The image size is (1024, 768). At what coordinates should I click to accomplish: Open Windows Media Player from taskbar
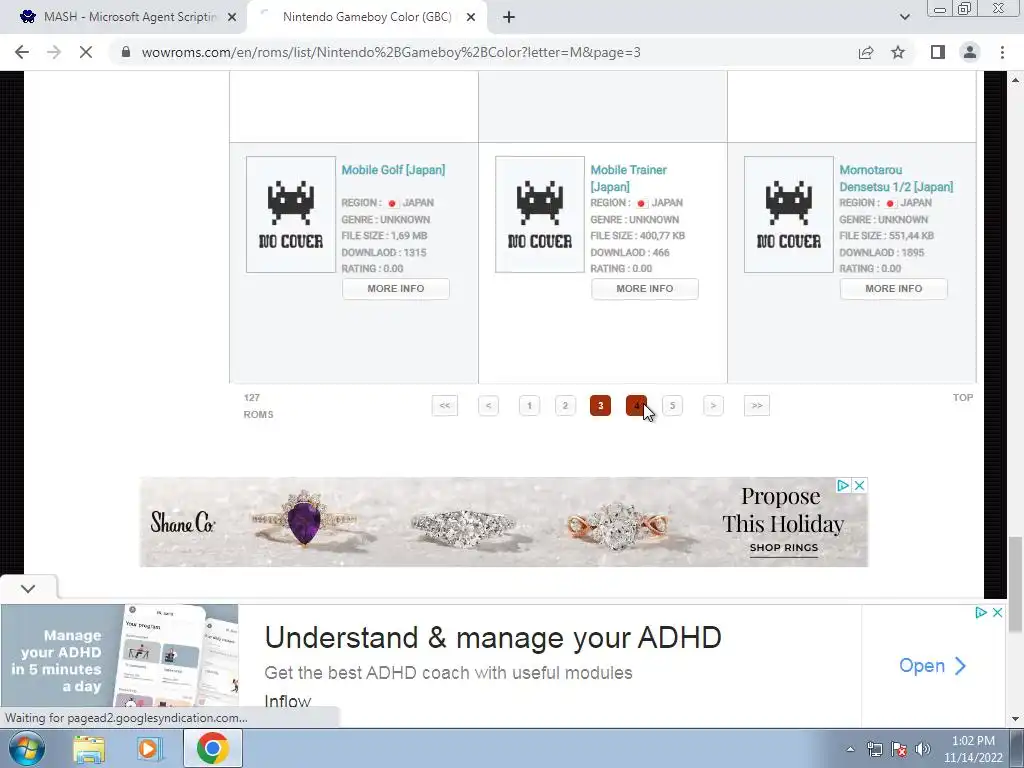(x=150, y=748)
